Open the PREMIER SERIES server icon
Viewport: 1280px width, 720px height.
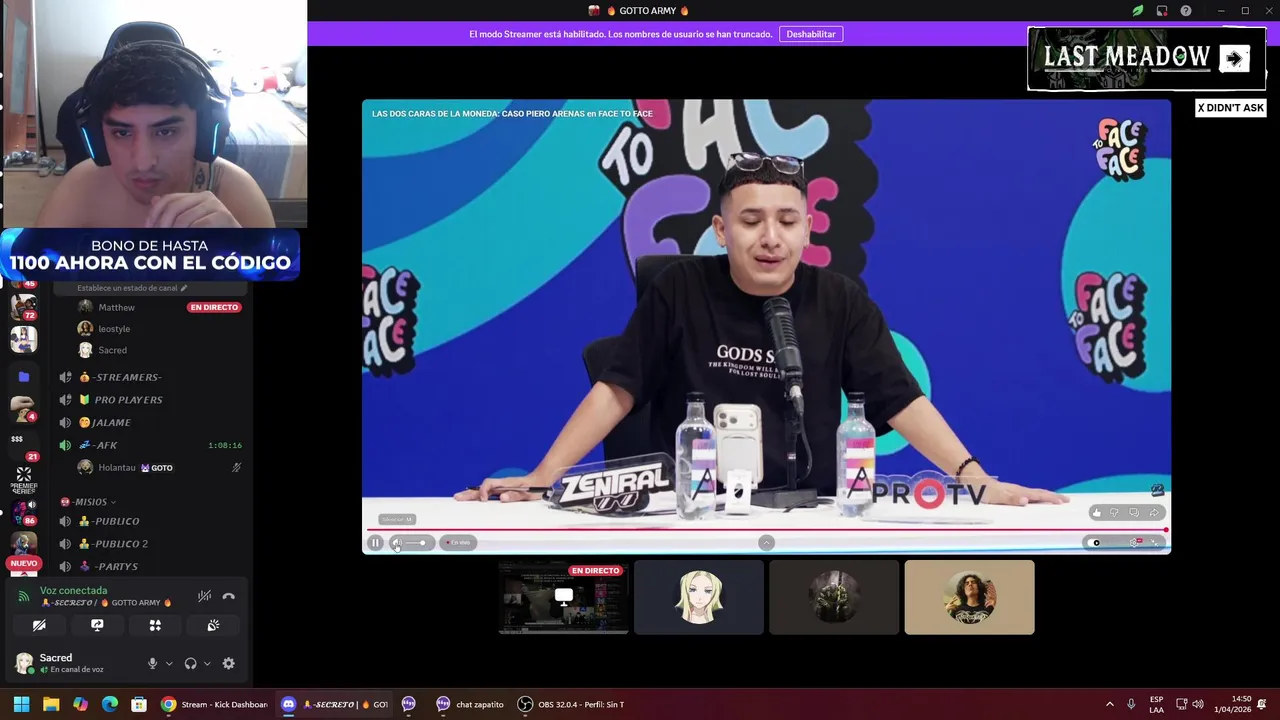23,479
